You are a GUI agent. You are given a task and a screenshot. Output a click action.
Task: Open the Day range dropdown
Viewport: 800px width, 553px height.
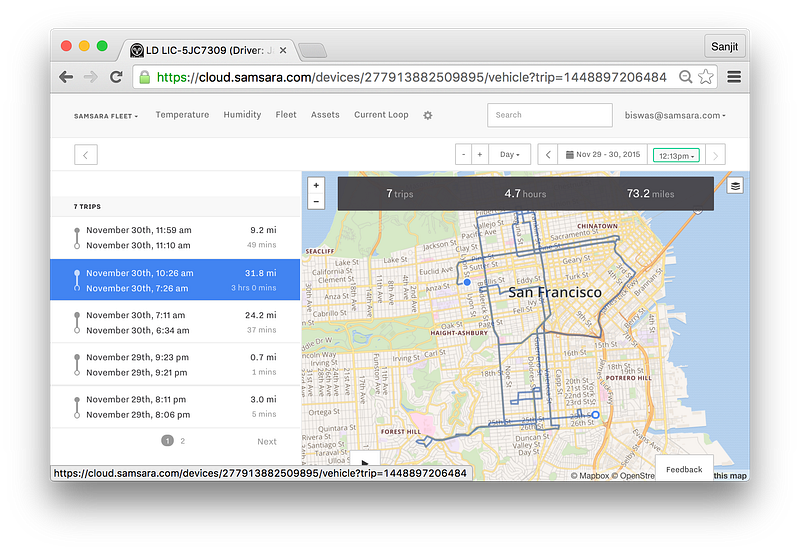510,155
